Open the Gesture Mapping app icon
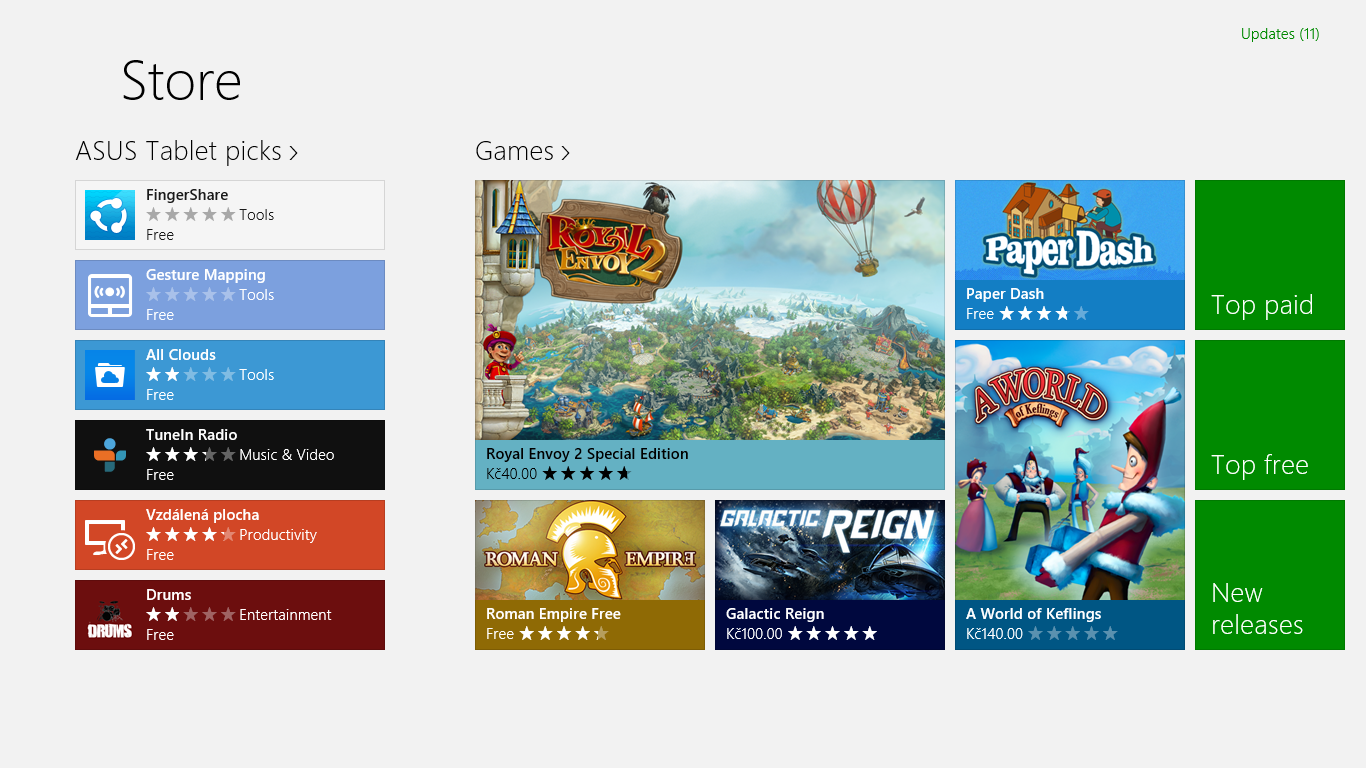This screenshot has height=768, width=1366. click(110, 295)
